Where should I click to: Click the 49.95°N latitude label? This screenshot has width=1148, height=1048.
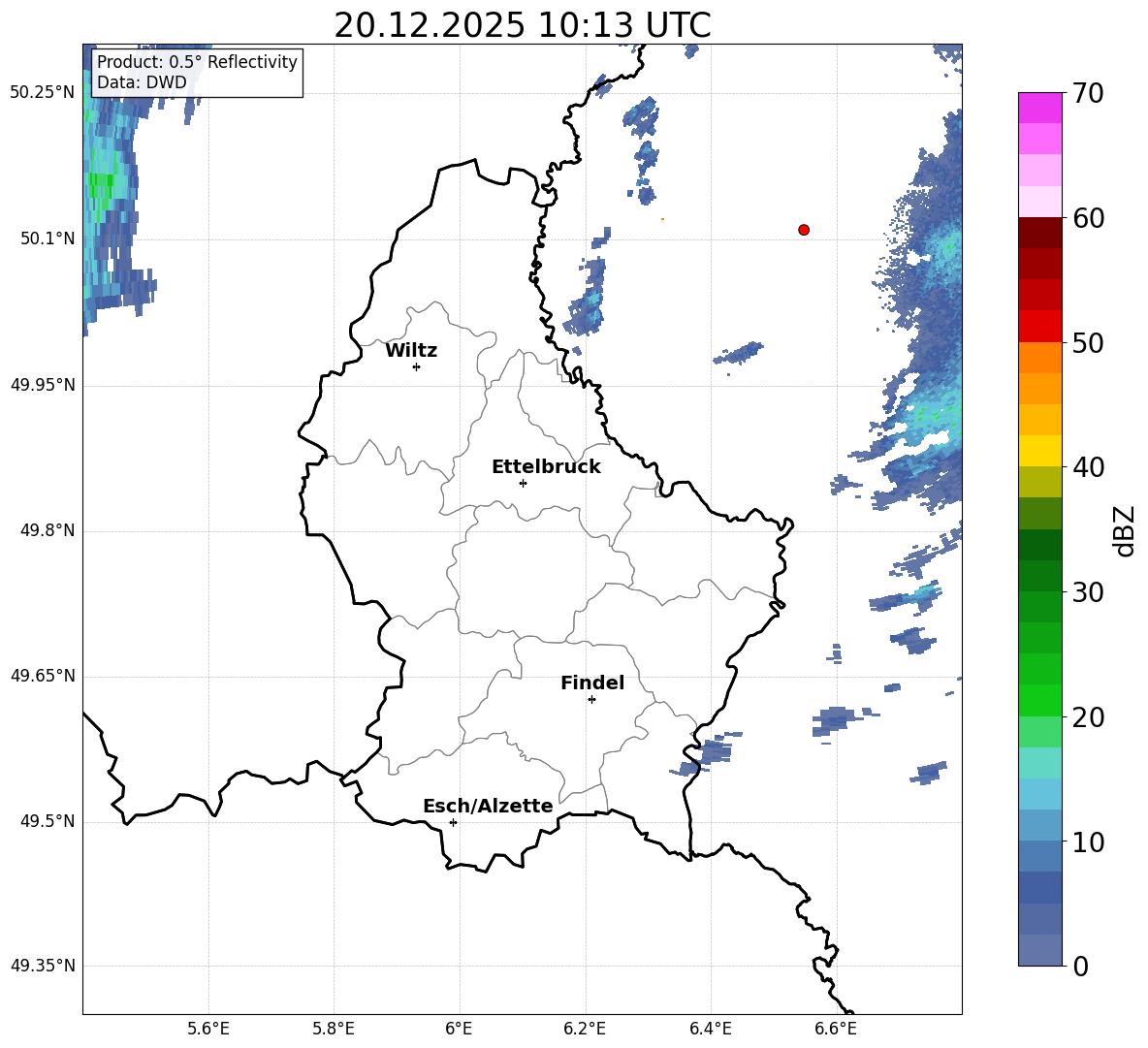pos(43,385)
